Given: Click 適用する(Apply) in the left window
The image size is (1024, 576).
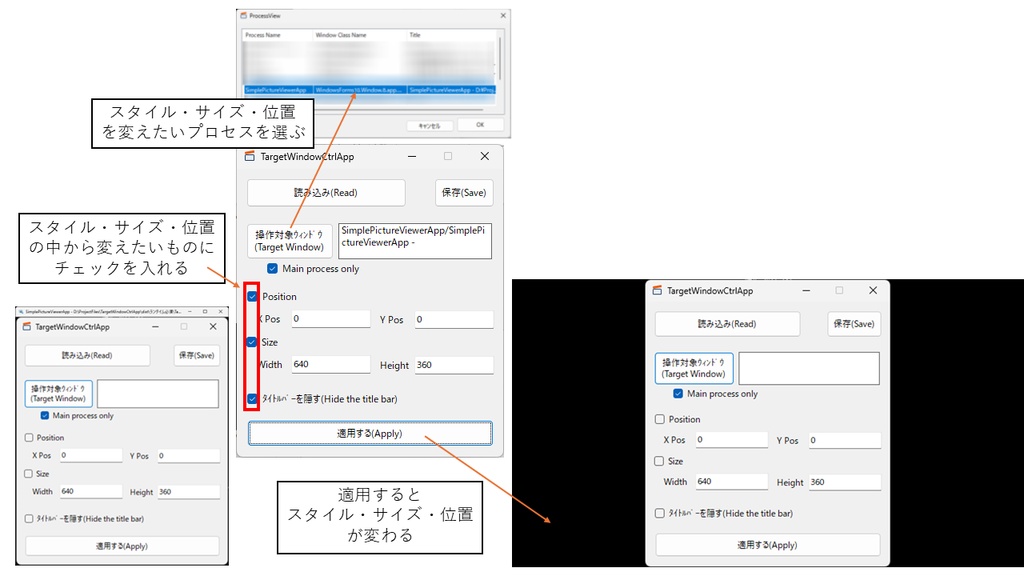Looking at the screenshot, I should point(122,546).
